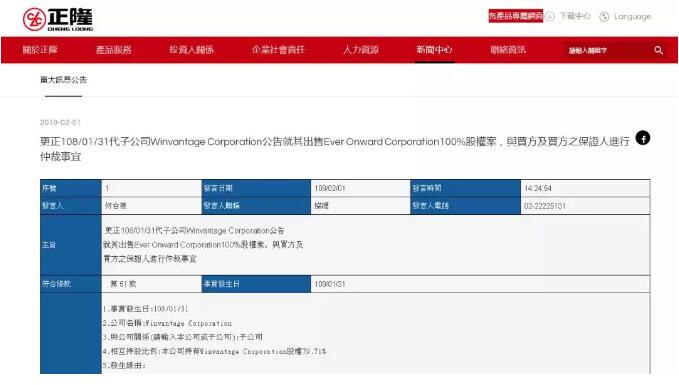679x385 pixels.
Task: Click the Cheng Loong logo
Action: [x=58, y=20]
